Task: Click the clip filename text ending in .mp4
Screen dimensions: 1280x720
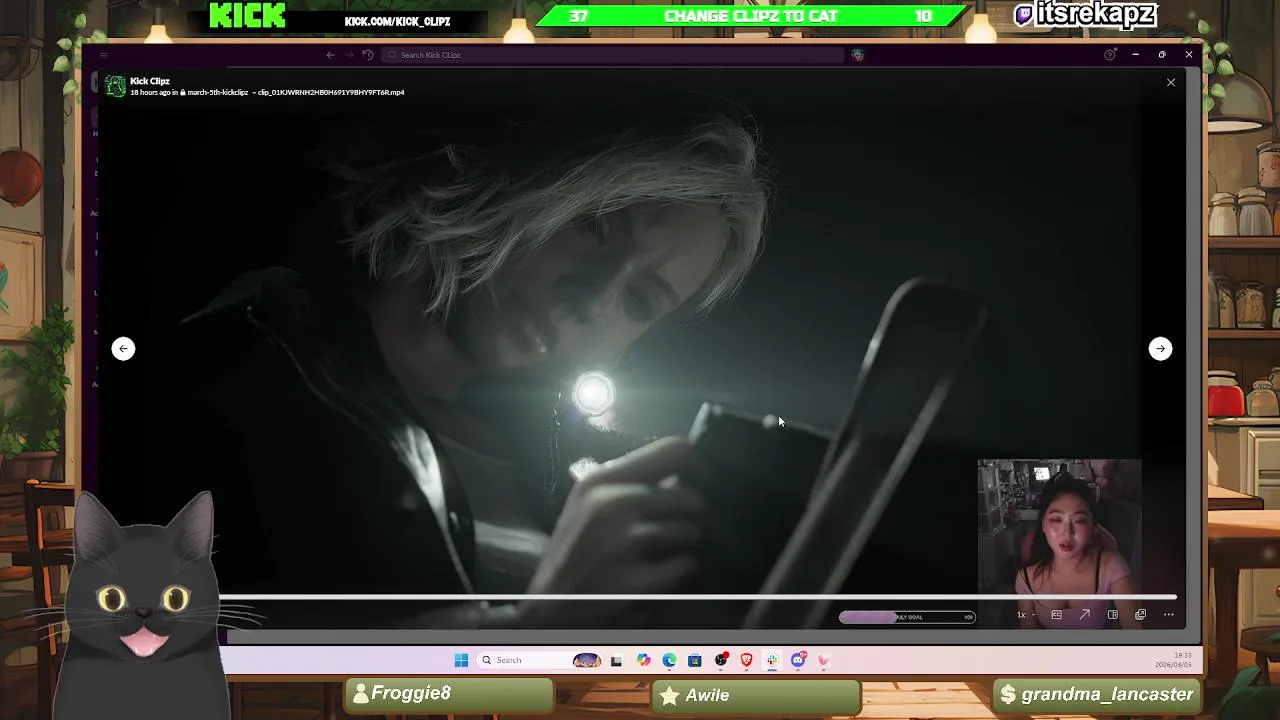Action: click(x=331, y=93)
